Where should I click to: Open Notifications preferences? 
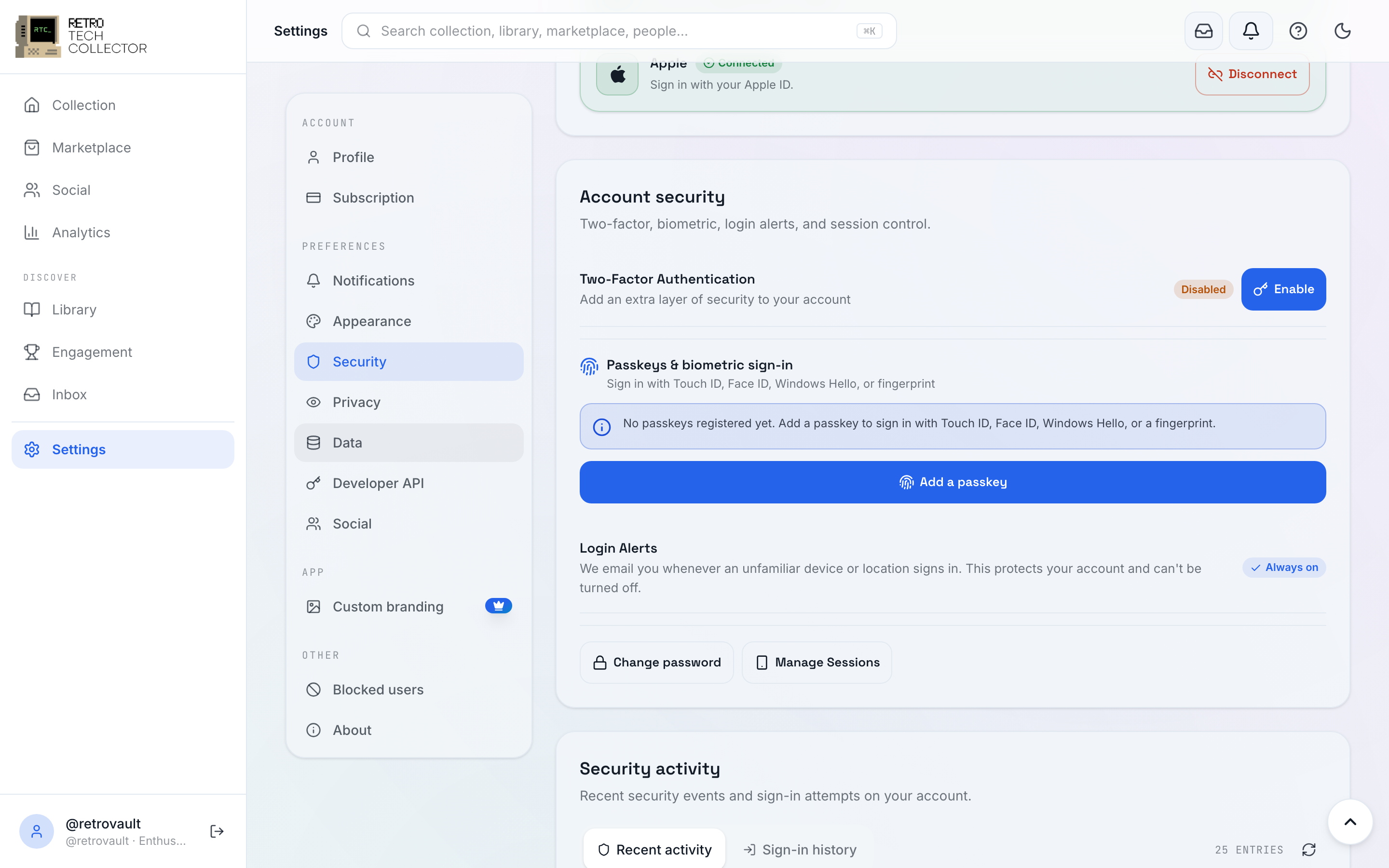[x=409, y=281]
